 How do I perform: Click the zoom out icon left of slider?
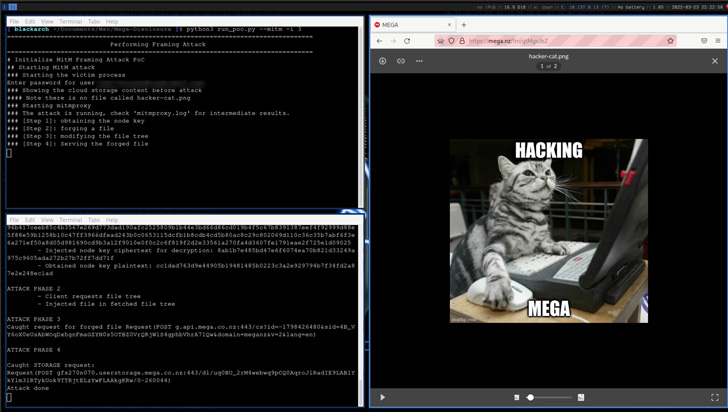[x=517, y=397]
